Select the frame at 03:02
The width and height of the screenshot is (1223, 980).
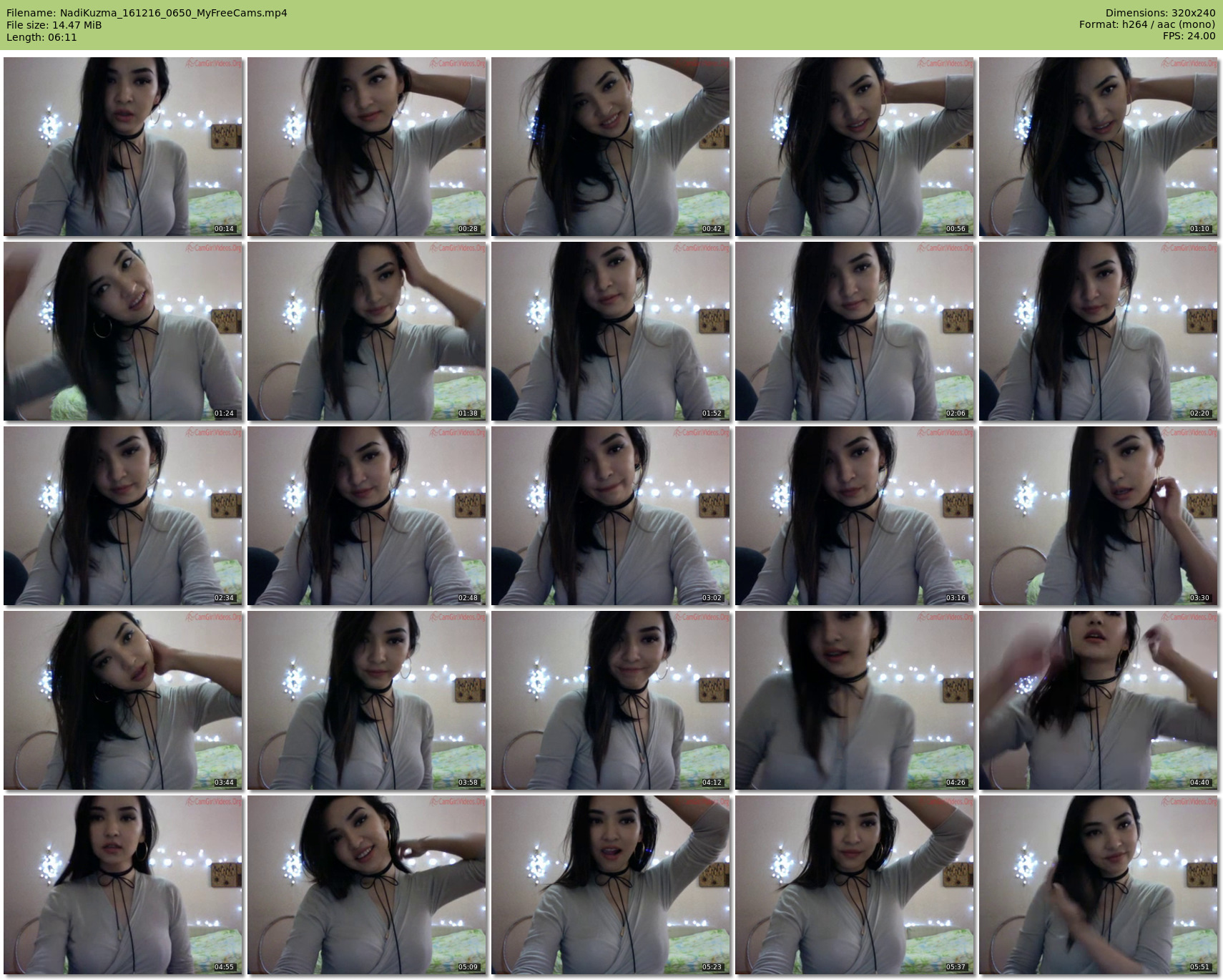click(x=610, y=516)
